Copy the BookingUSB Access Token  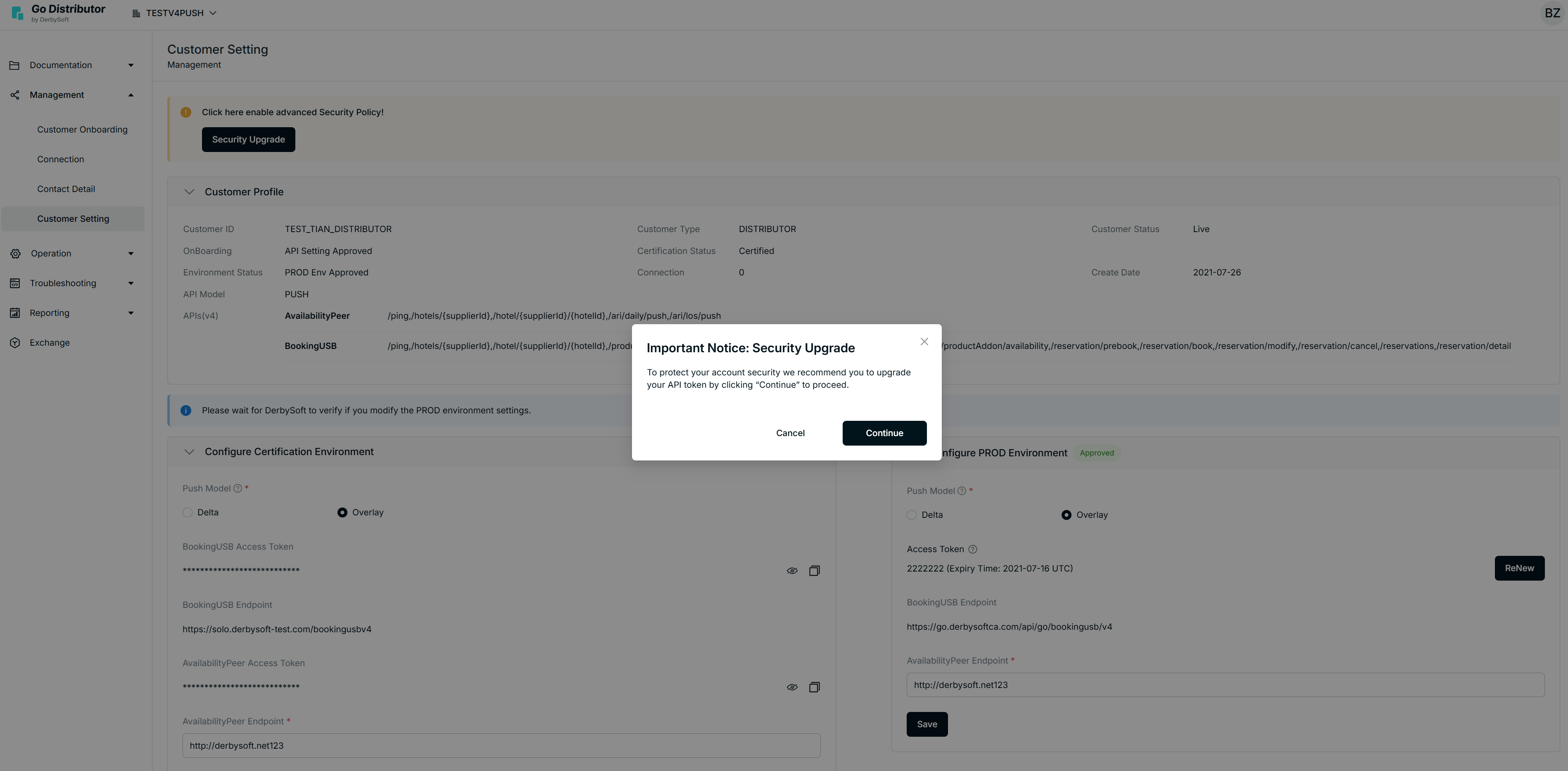tap(814, 570)
